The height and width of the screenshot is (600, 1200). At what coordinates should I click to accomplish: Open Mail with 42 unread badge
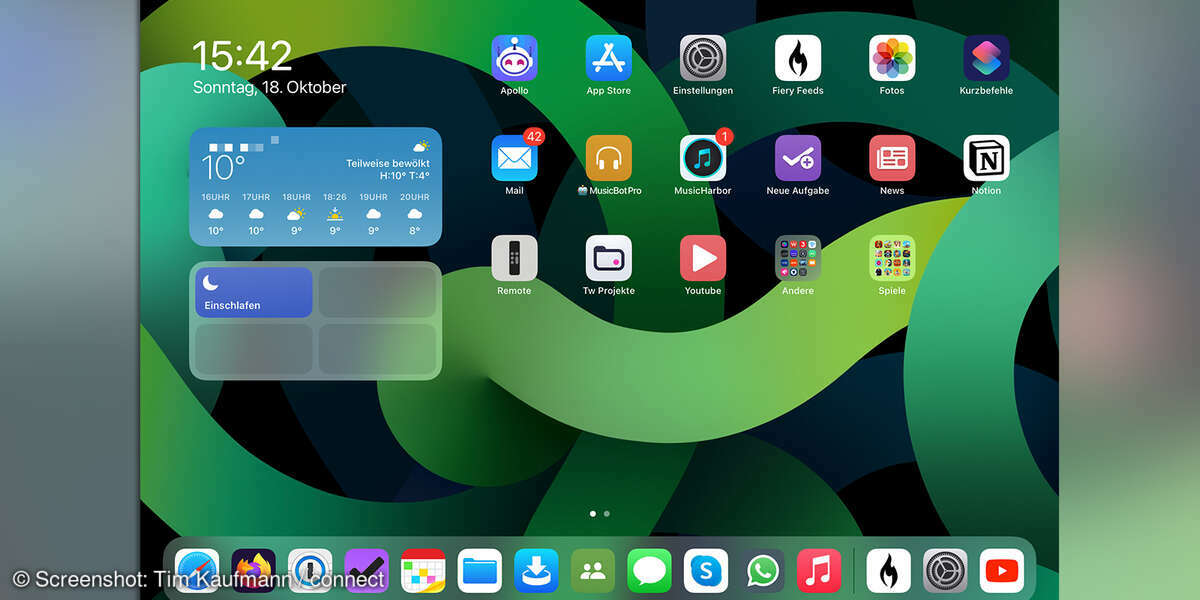(x=514, y=158)
